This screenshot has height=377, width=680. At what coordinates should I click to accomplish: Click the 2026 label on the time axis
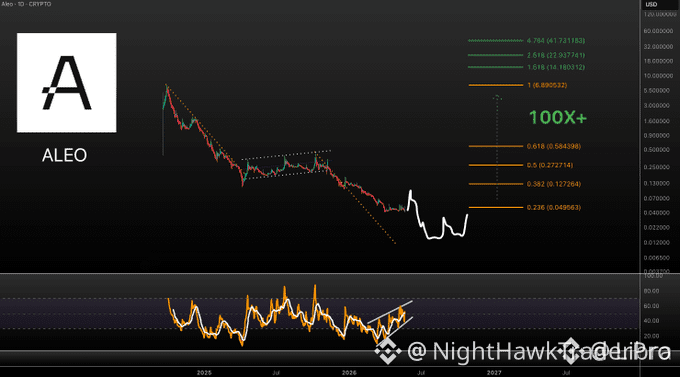(349, 373)
